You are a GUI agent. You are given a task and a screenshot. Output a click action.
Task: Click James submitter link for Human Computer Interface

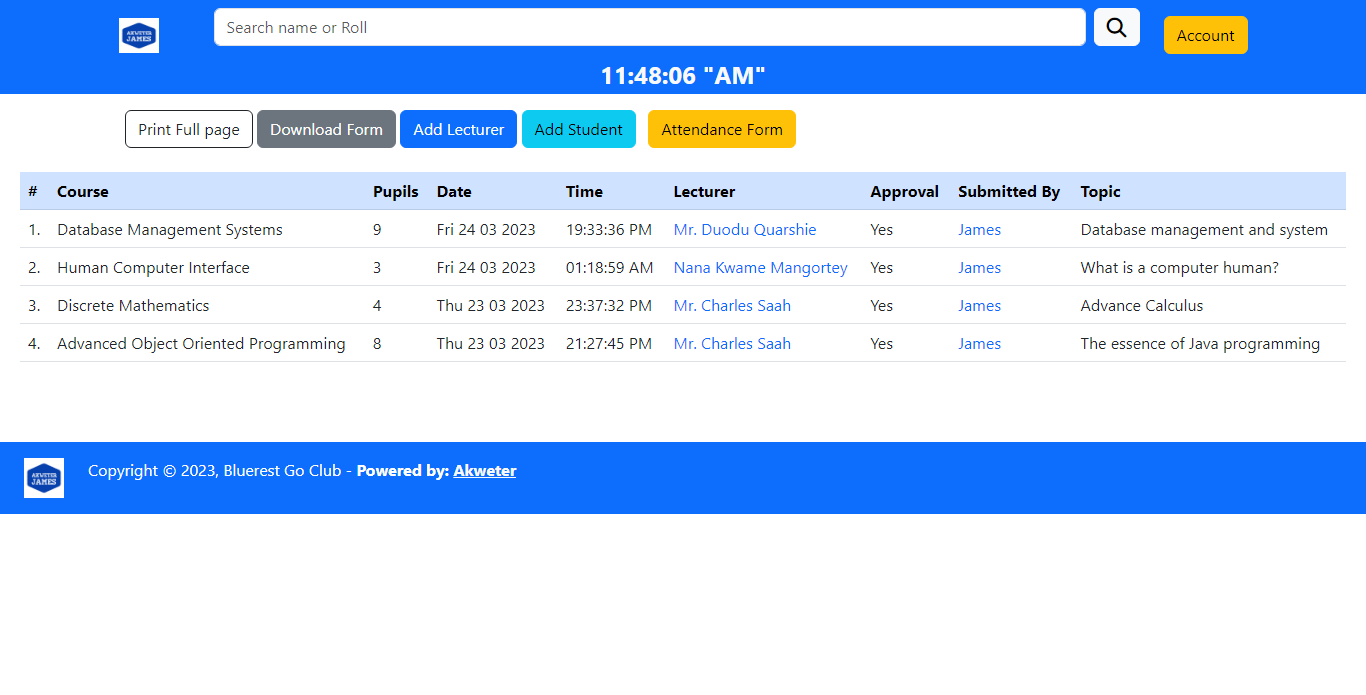979,267
